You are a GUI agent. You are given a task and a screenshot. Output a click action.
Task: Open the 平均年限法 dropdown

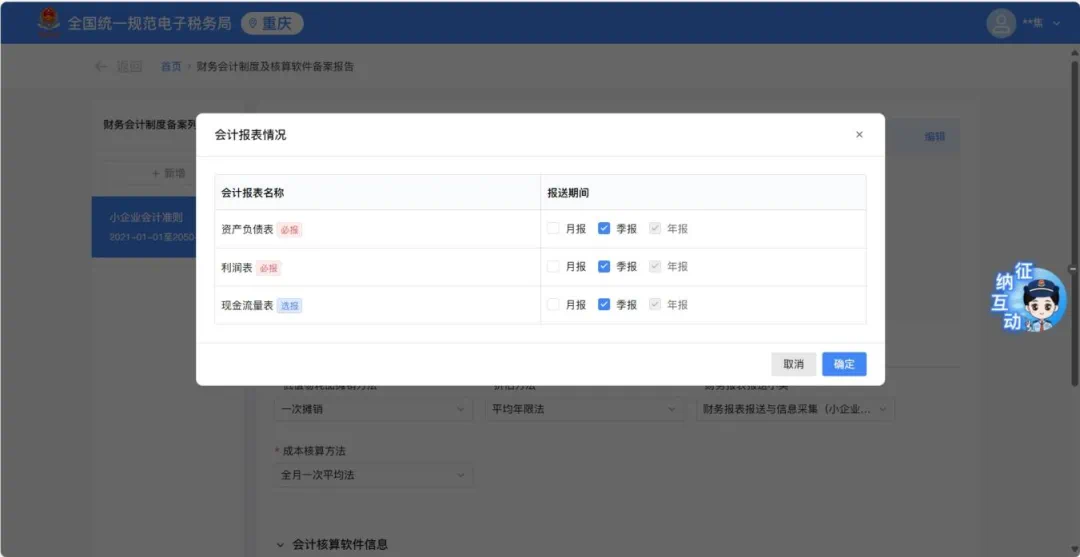pos(584,409)
